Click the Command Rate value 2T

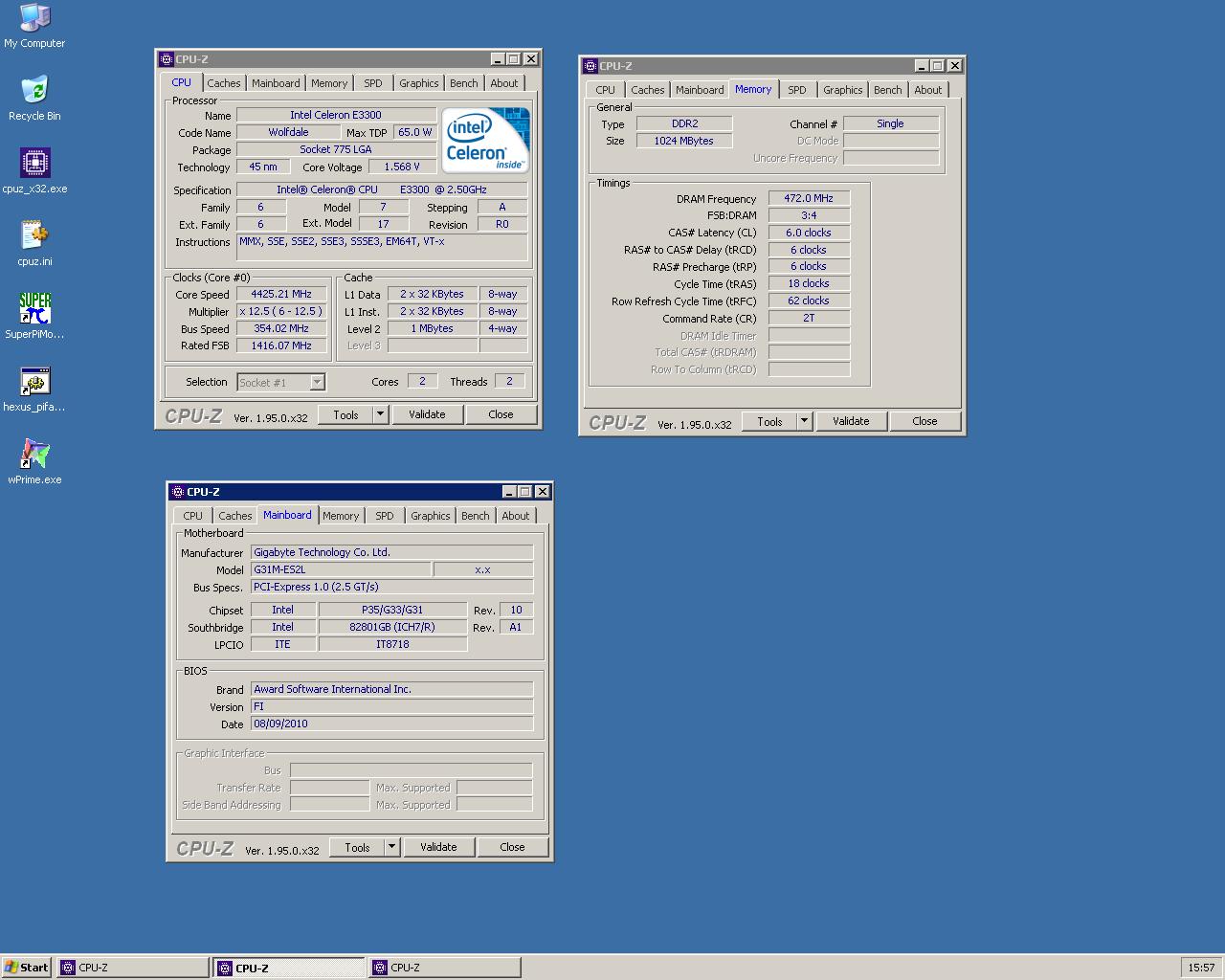point(809,318)
